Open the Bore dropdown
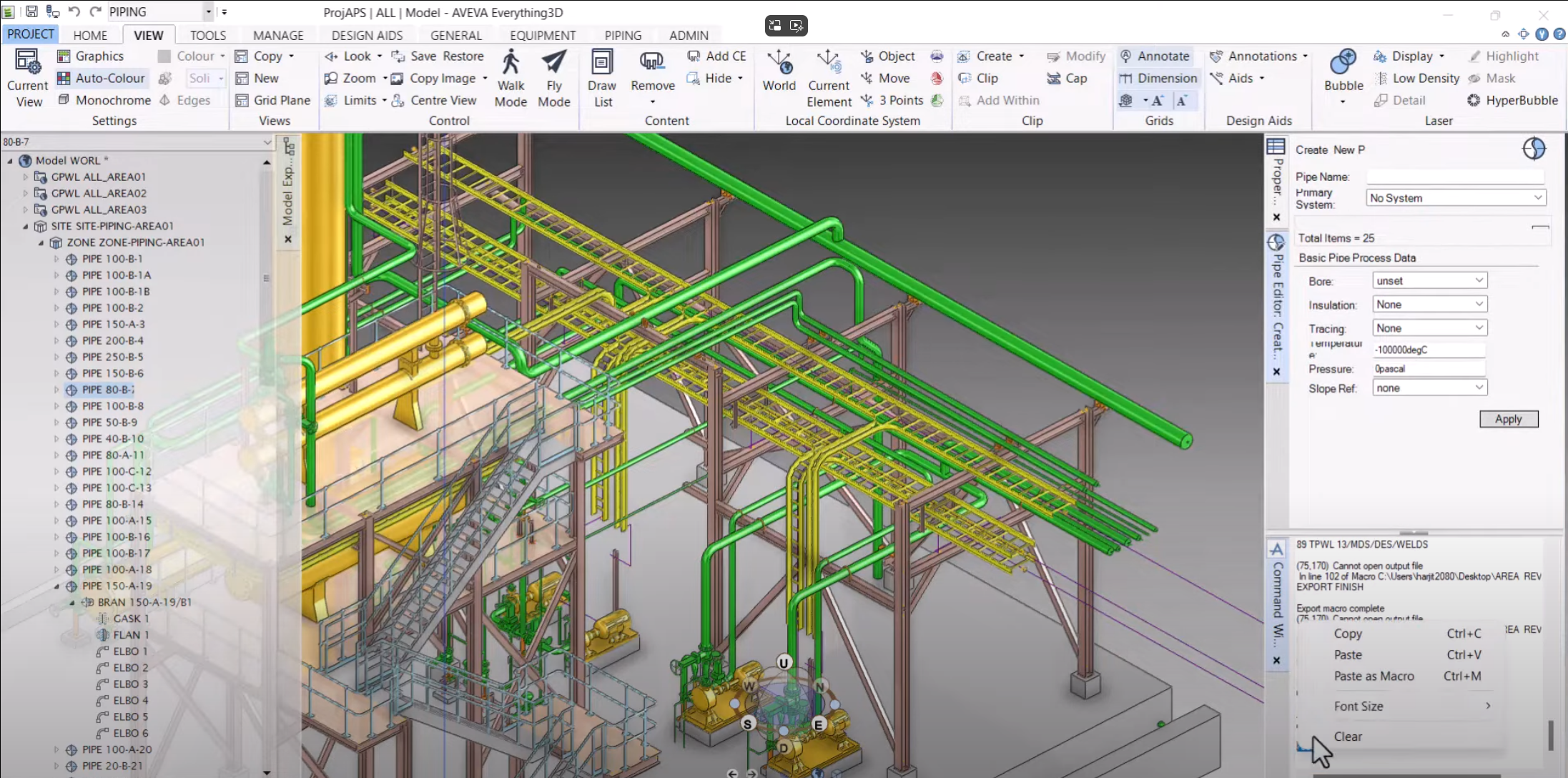 pos(1430,280)
